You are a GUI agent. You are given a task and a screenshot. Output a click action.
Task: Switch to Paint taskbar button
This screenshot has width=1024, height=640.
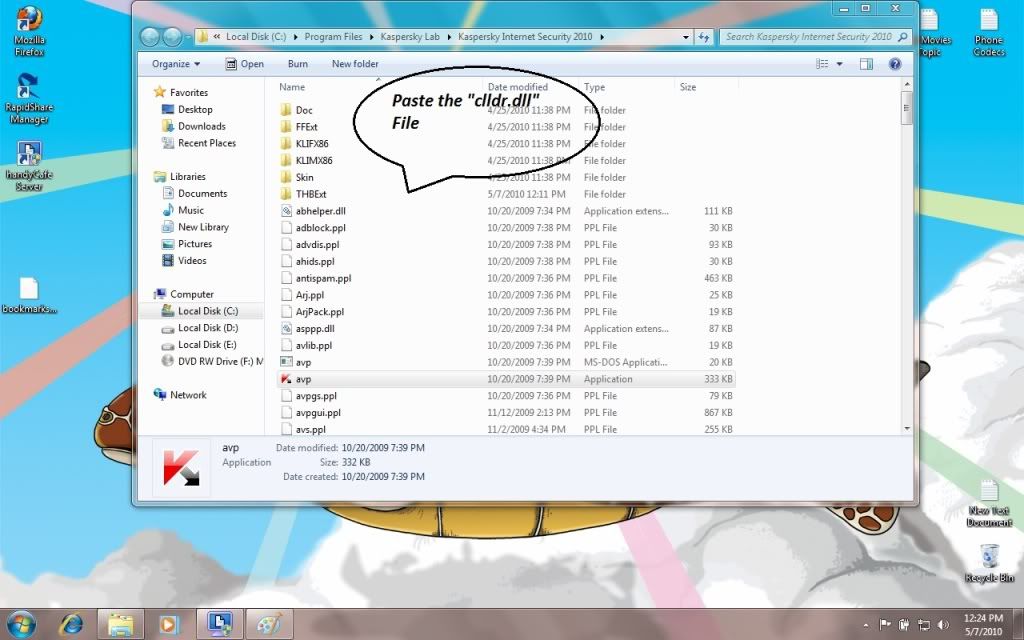click(x=269, y=624)
